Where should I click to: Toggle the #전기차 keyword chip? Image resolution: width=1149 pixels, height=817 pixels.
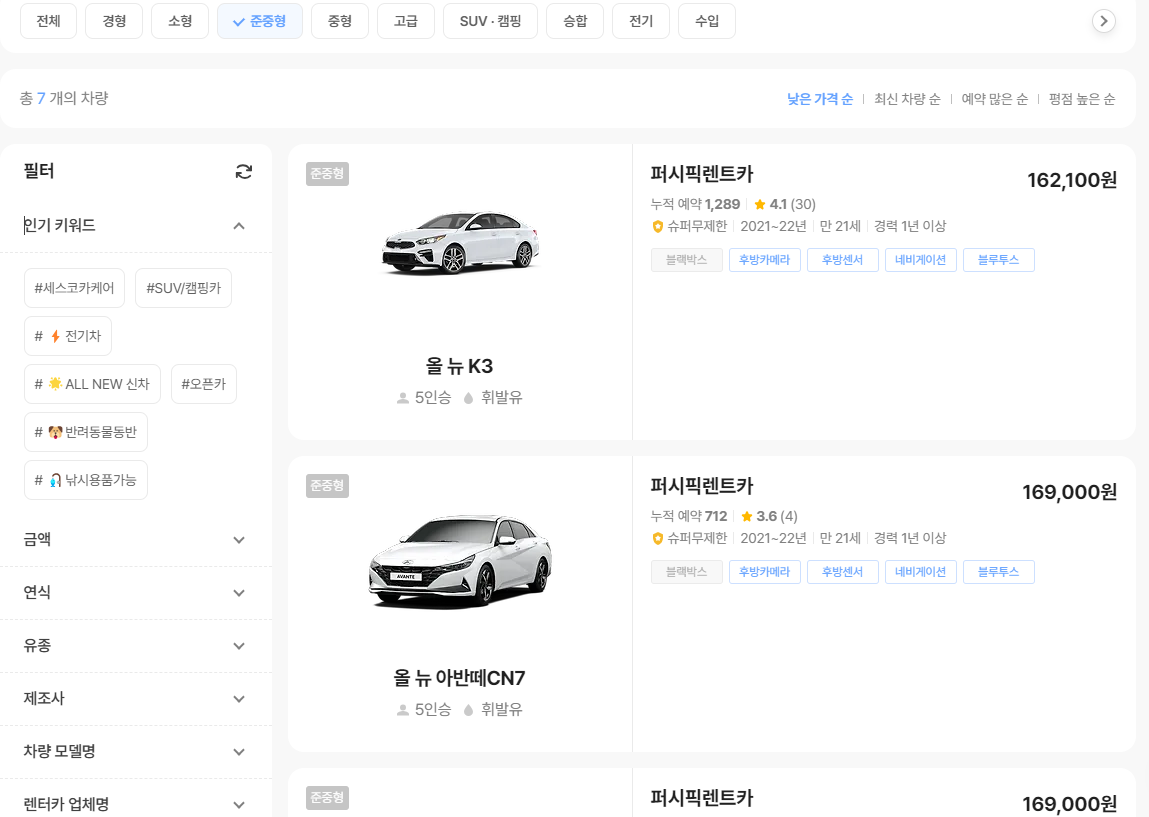coord(68,336)
